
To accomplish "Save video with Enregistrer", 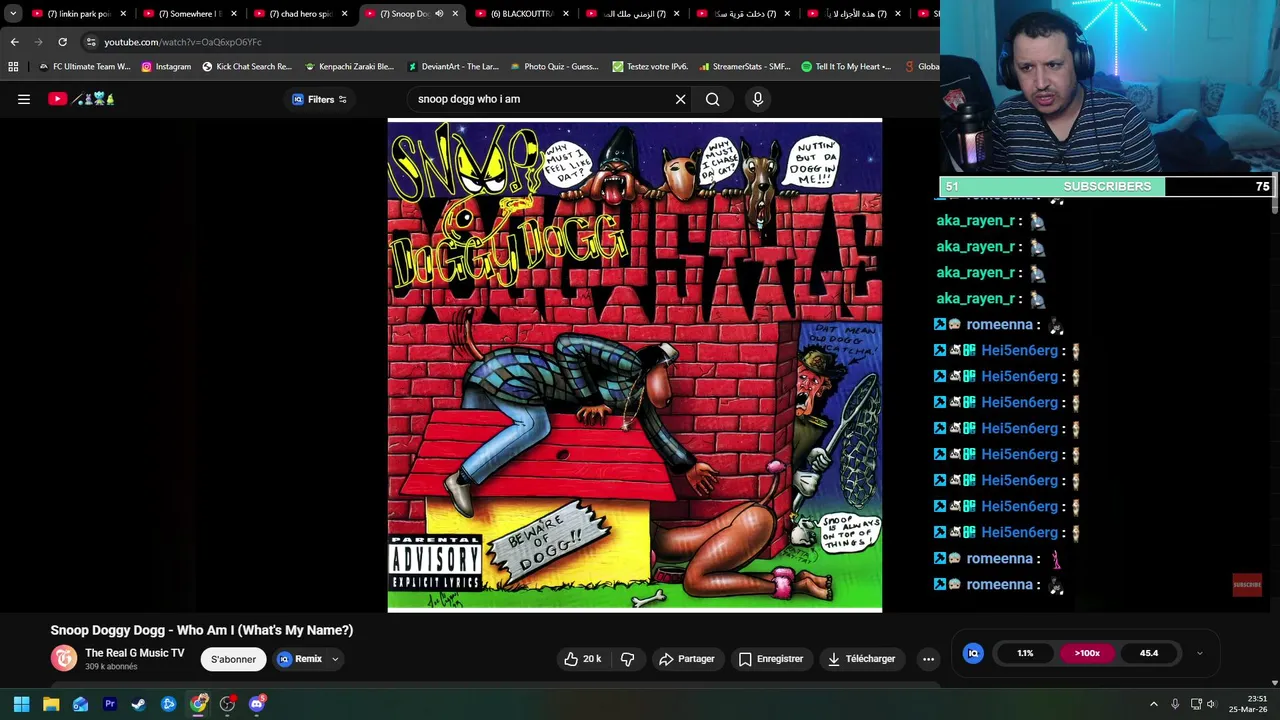I will pos(771,659).
